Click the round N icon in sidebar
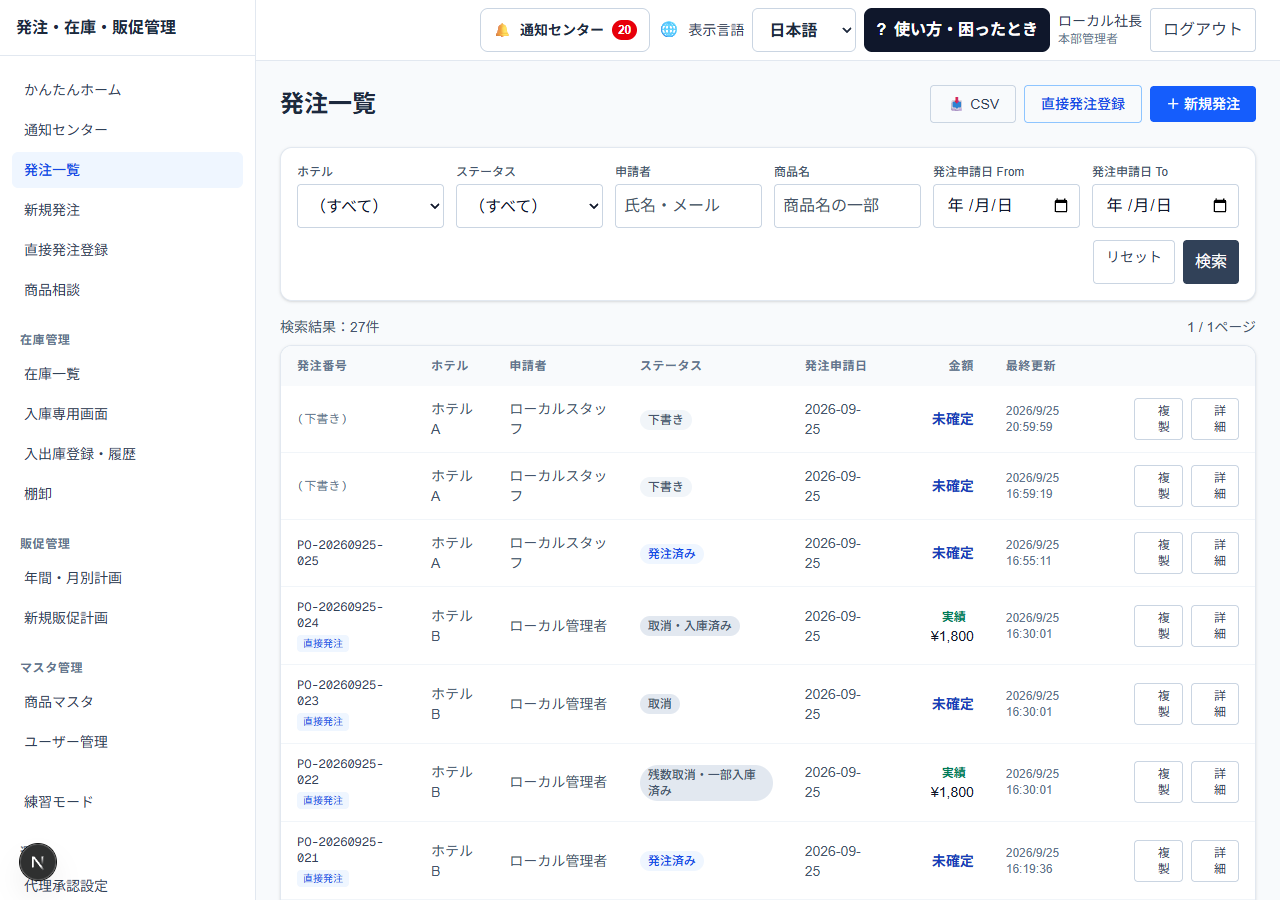The height and width of the screenshot is (900, 1280). [38, 861]
